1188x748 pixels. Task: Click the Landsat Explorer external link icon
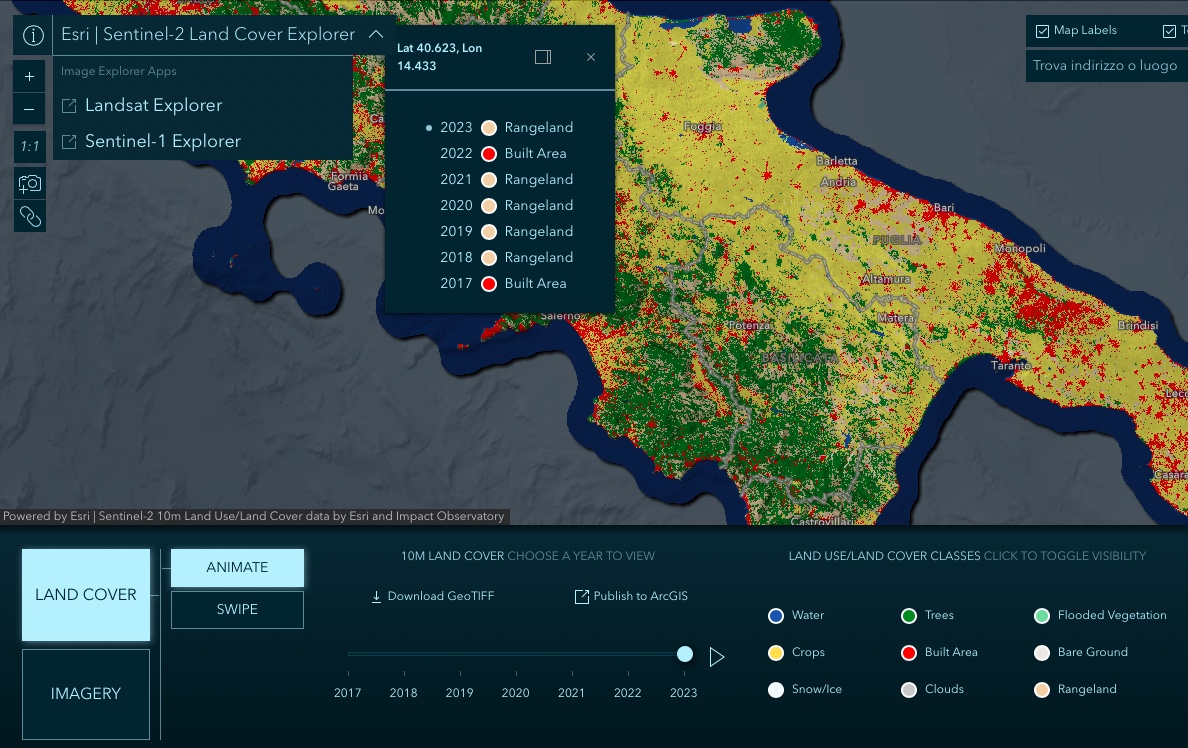click(x=69, y=106)
